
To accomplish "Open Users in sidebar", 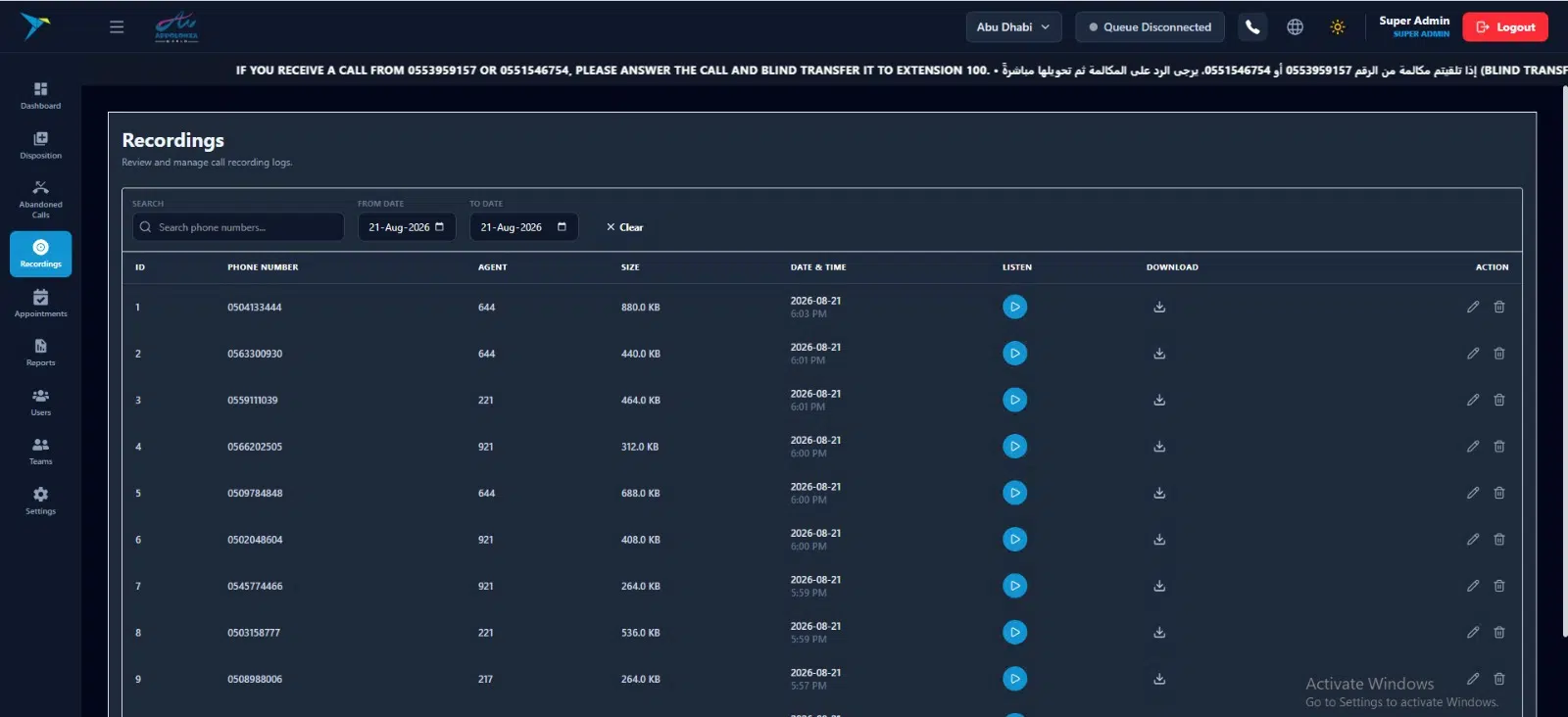I will tap(40, 403).
